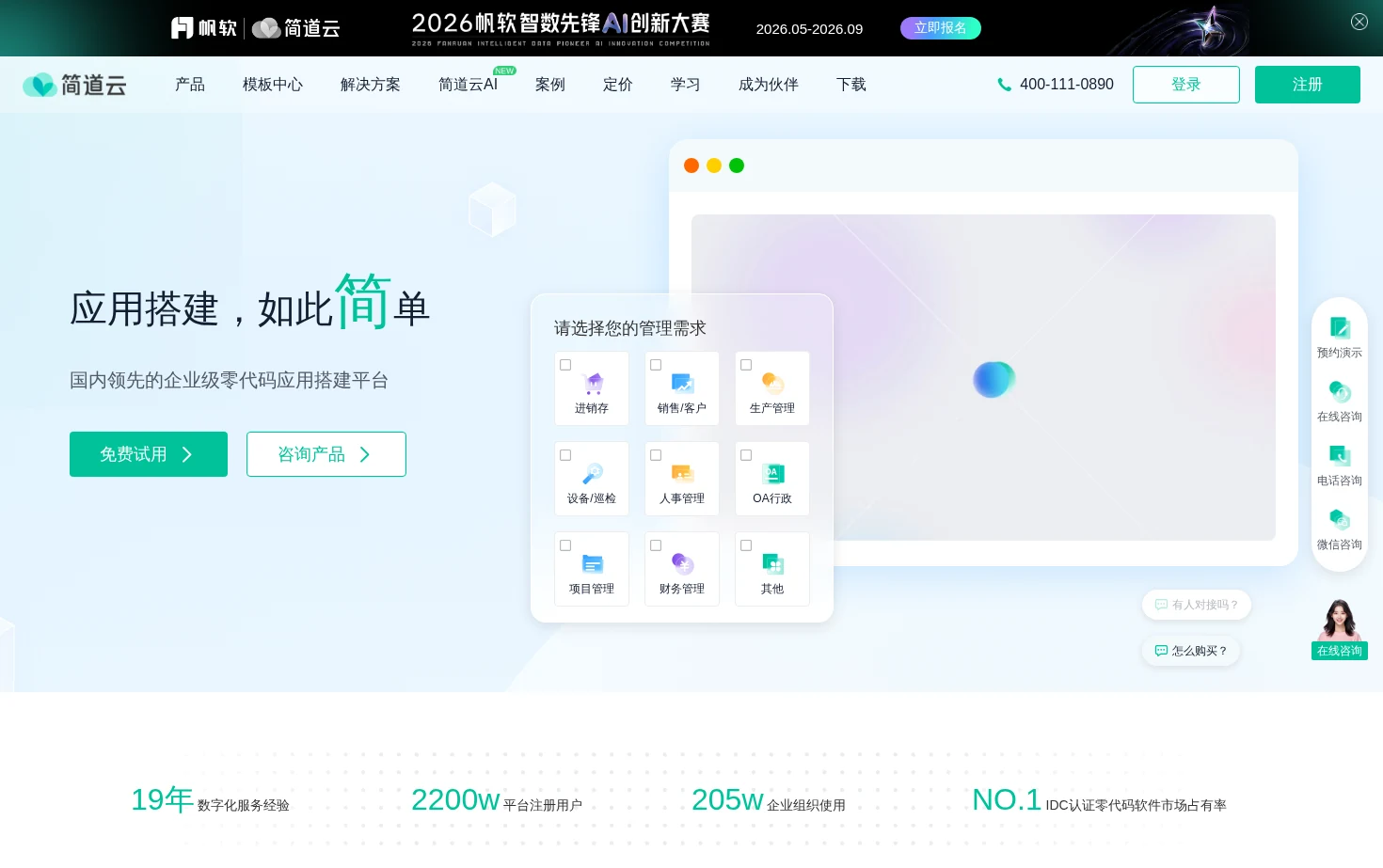Click the 简道云 logo in navbar
The height and width of the screenshot is (868, 1383).
click(x=74, y=85)
